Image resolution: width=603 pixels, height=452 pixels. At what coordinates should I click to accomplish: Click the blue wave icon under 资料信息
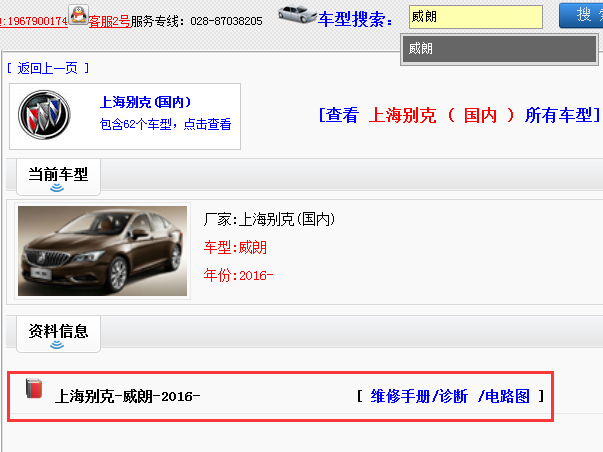click(x=57, y=345)
